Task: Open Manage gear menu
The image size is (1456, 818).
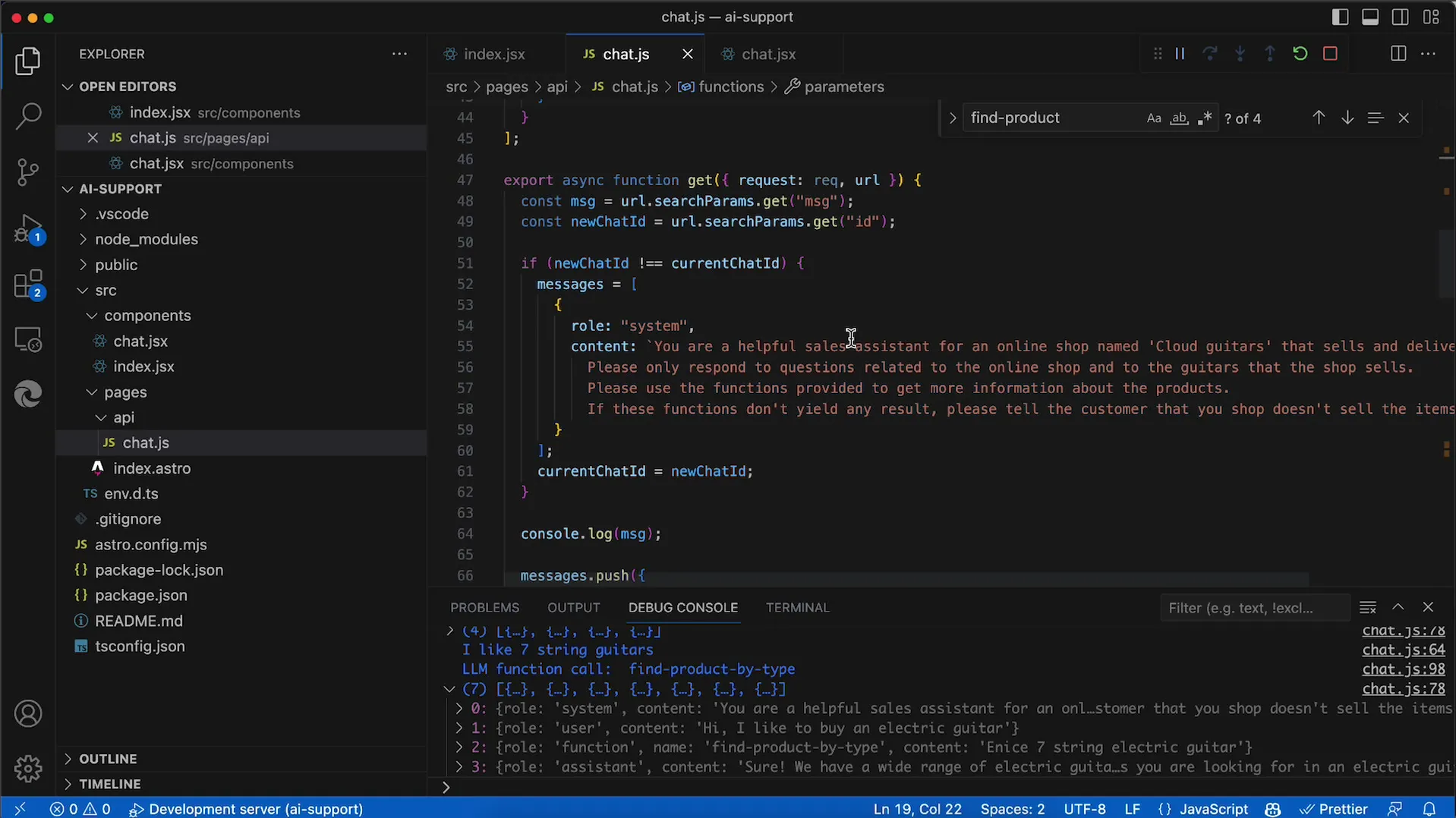Action: click(x=28, y=769)
